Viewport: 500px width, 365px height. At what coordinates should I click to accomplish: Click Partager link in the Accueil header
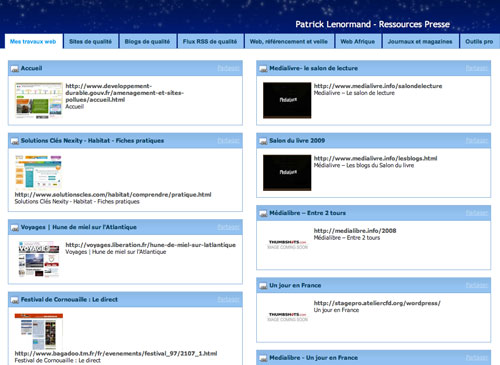[x=228, y=68]
